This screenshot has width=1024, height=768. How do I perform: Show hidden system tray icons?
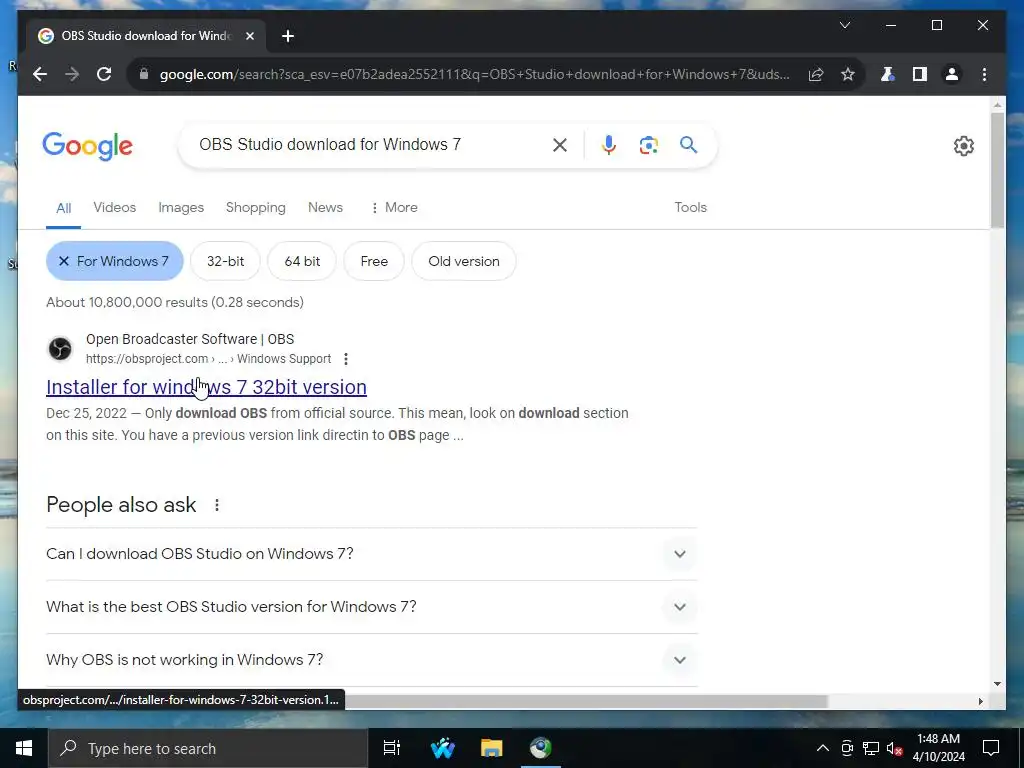(823, 748)
